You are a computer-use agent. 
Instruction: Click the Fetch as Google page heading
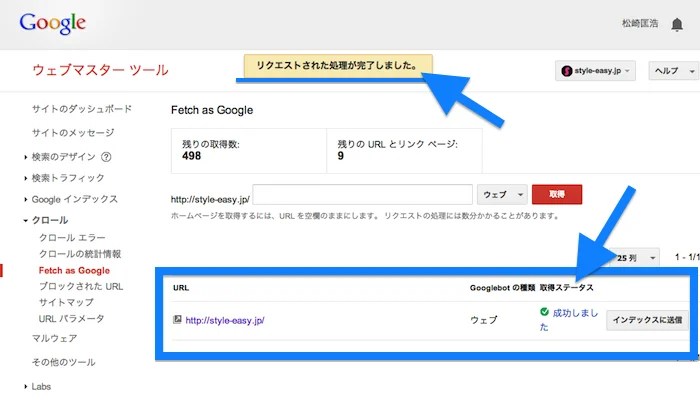pyautogui.click(x=212, y=110)
